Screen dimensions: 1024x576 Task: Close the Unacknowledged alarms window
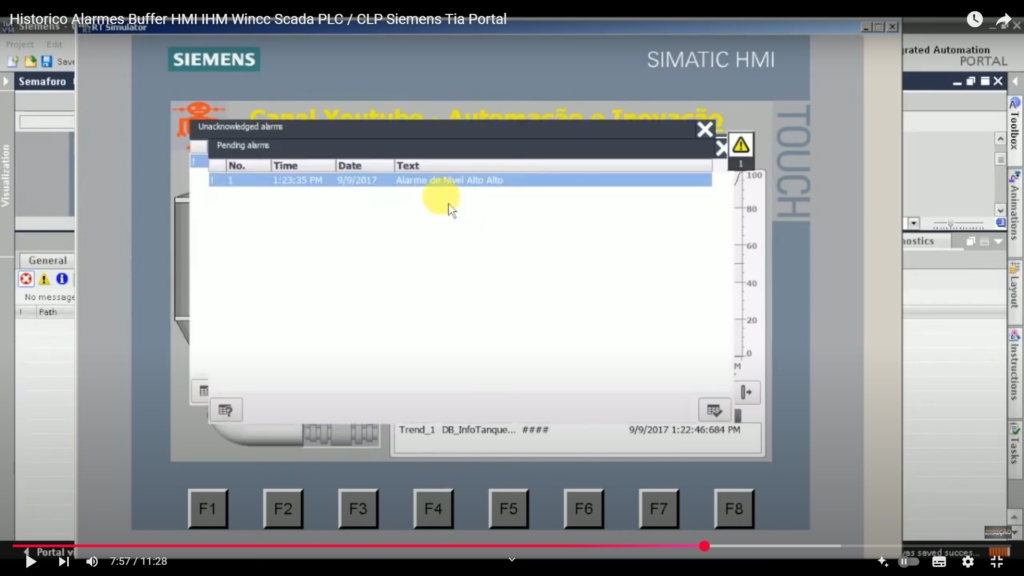[704, 129]
